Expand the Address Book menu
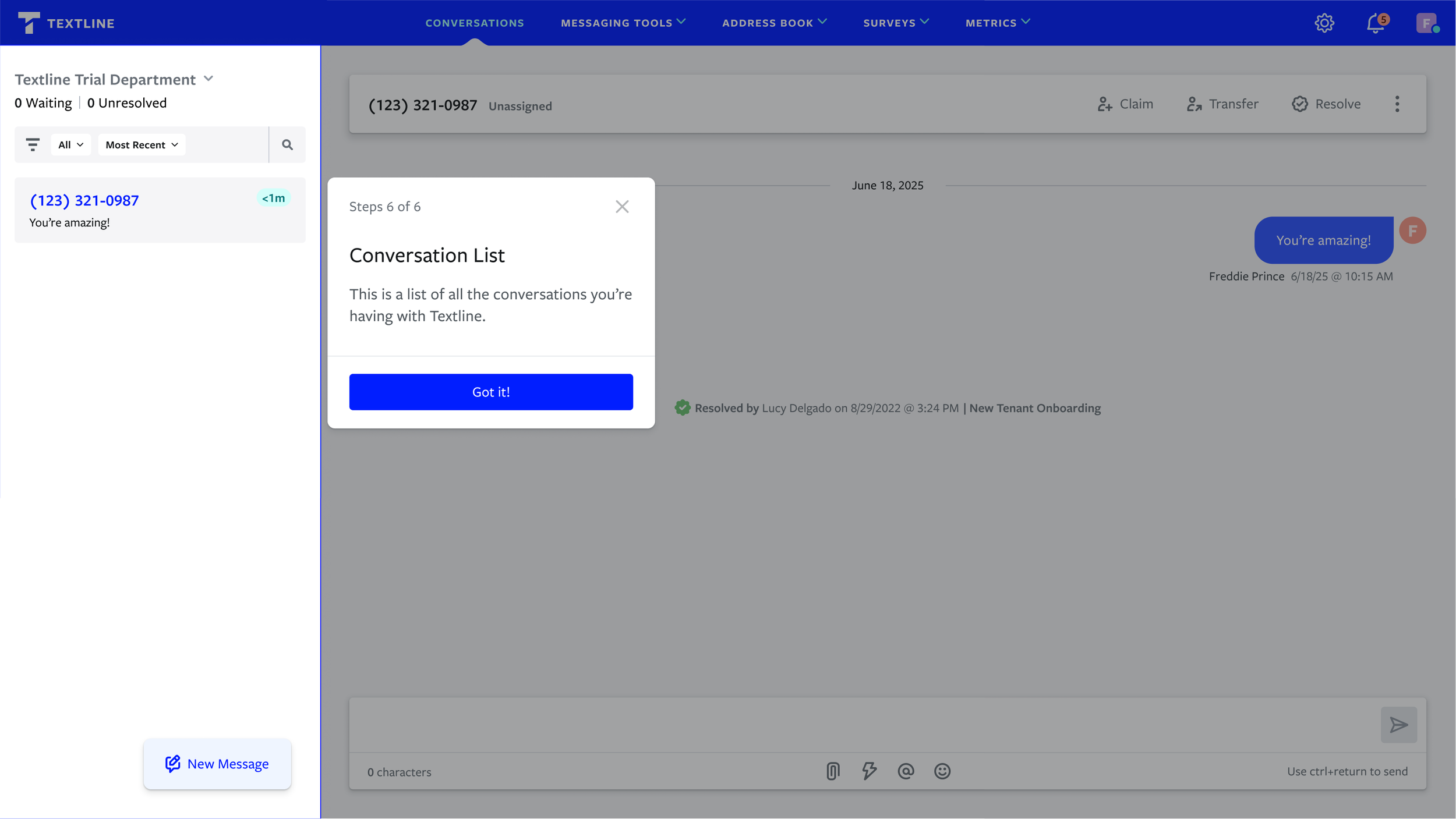Screen dimensions: 1456x819 pos(775,23)
